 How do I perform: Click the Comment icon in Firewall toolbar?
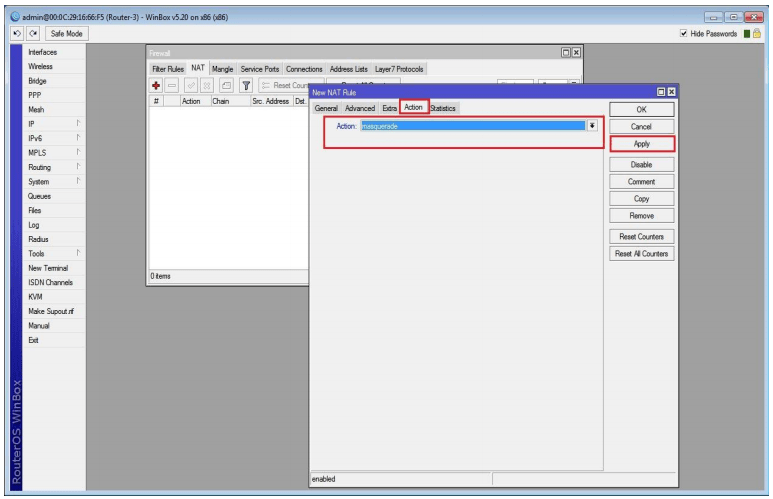tap(227, 87)
